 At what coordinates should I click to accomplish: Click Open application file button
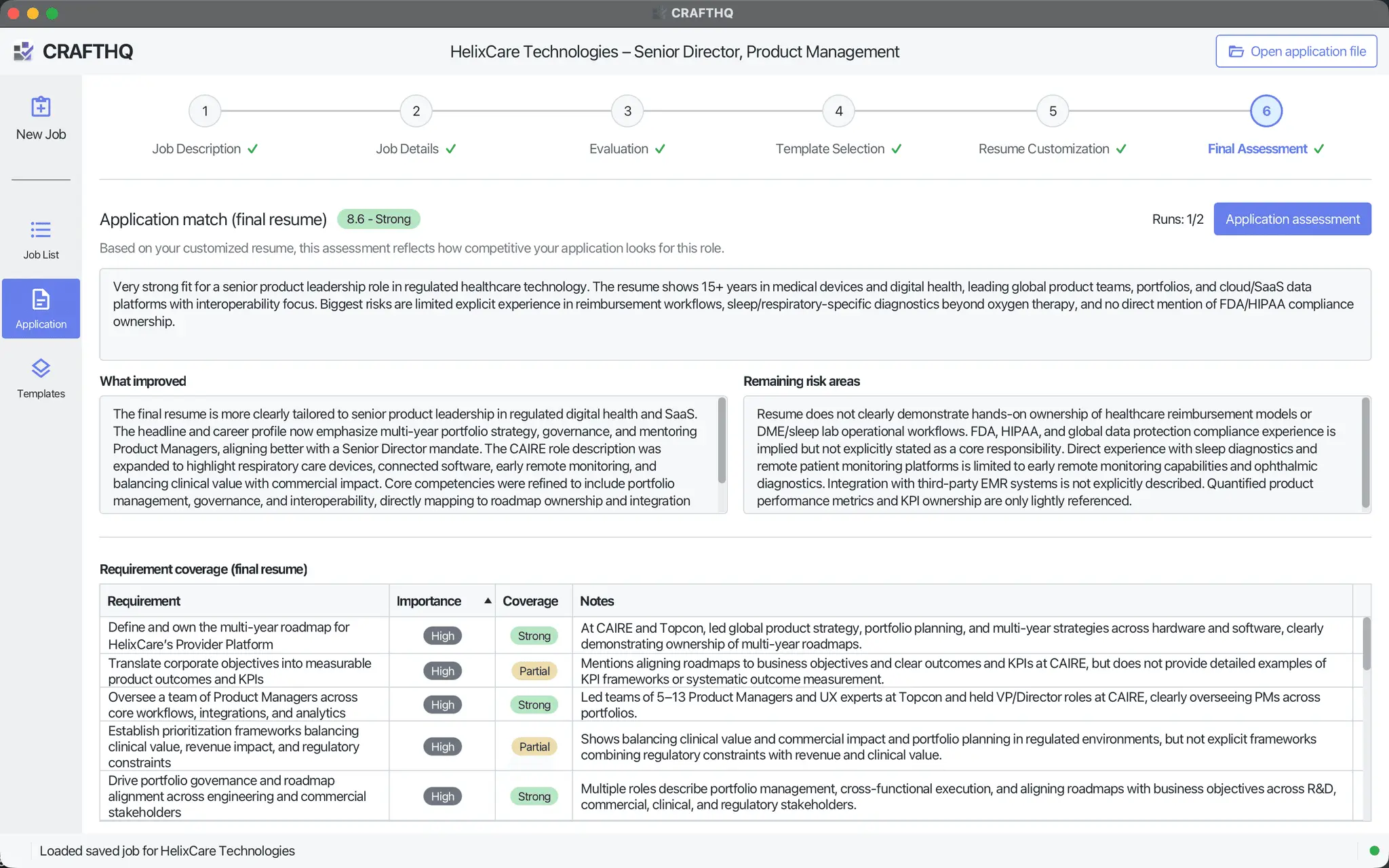(1296, 52)
